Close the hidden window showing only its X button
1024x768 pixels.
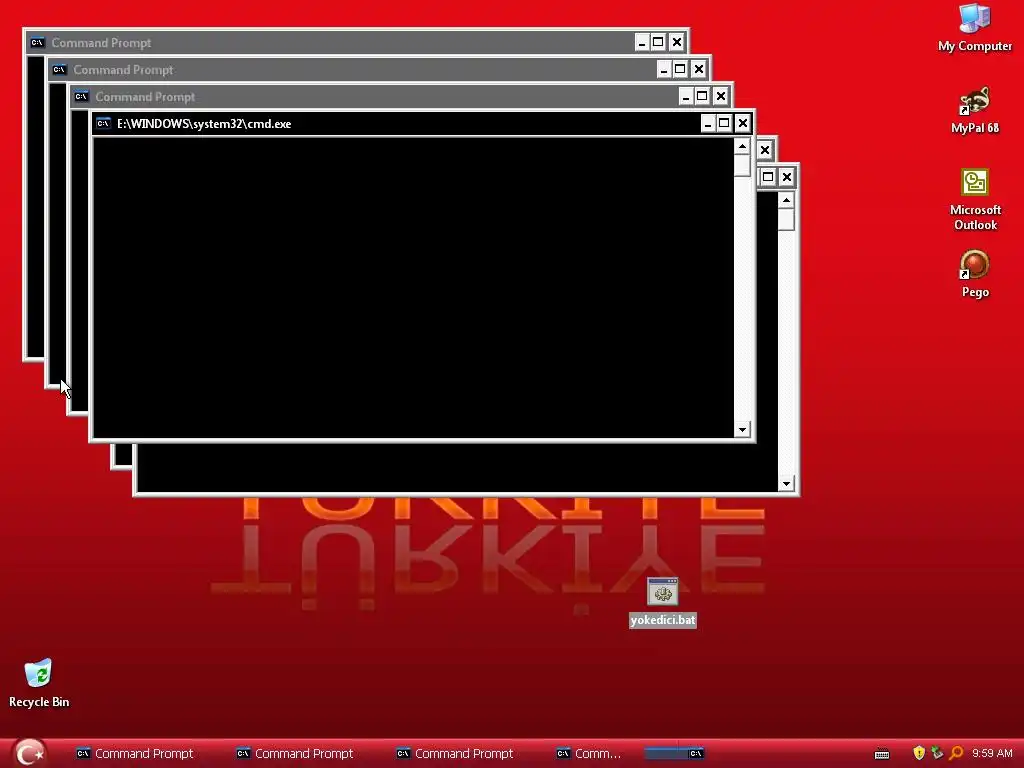point(765,150)
